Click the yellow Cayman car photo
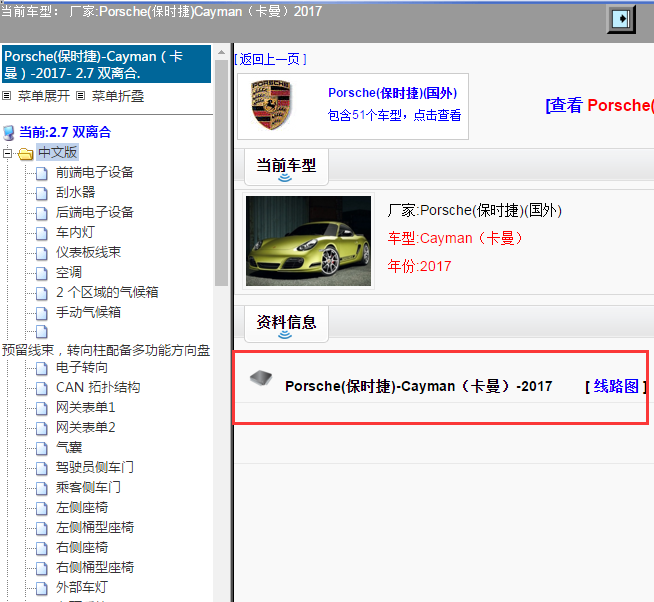654x602 pixels. tap(308, 241)
